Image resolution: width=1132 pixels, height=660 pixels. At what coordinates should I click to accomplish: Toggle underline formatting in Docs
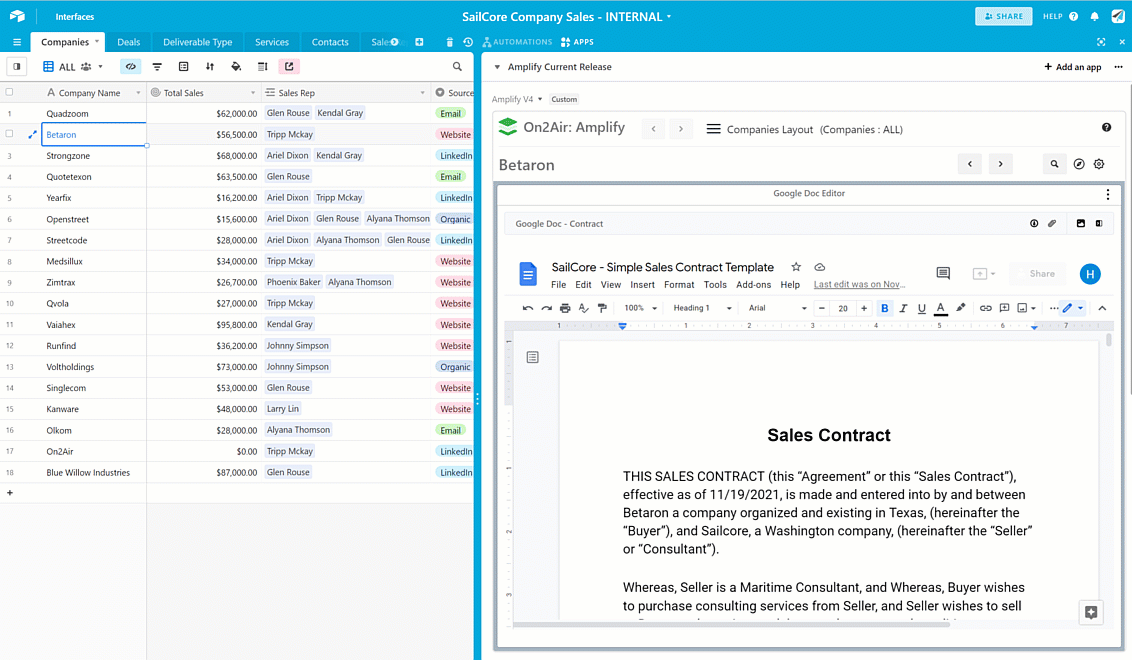tap(921, 308)
